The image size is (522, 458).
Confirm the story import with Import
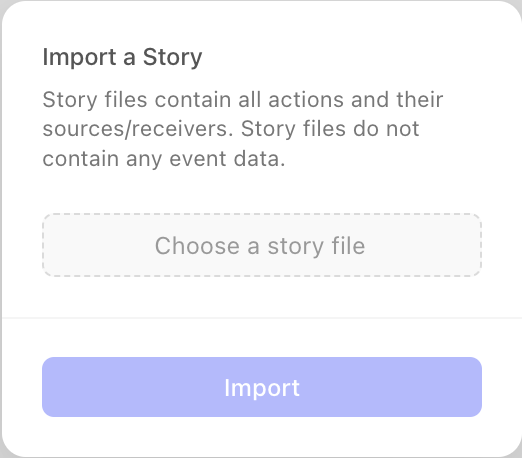[x=262, y=387]
